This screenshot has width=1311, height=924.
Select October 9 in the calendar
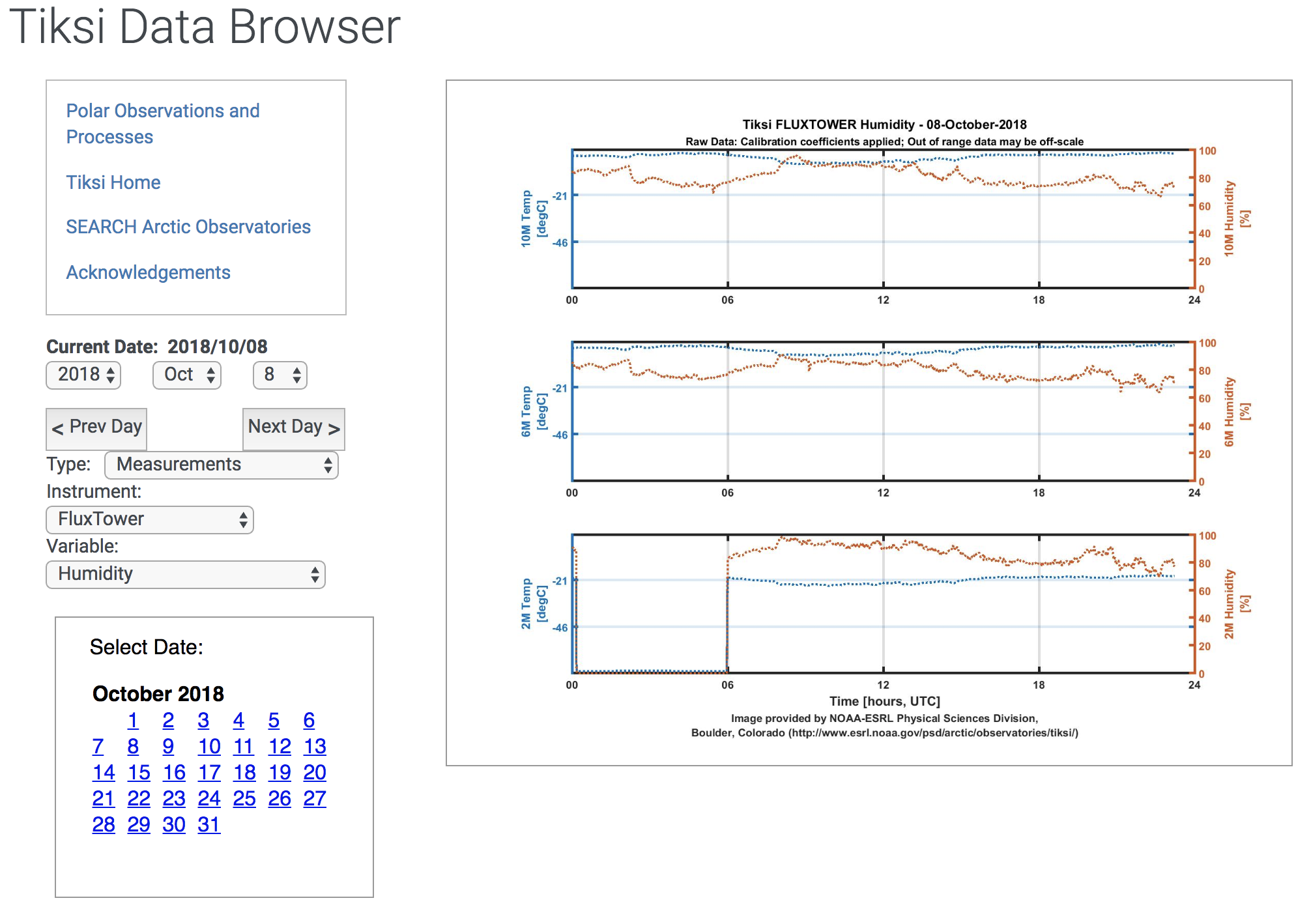pyautogui.click(x=168, y=747)
